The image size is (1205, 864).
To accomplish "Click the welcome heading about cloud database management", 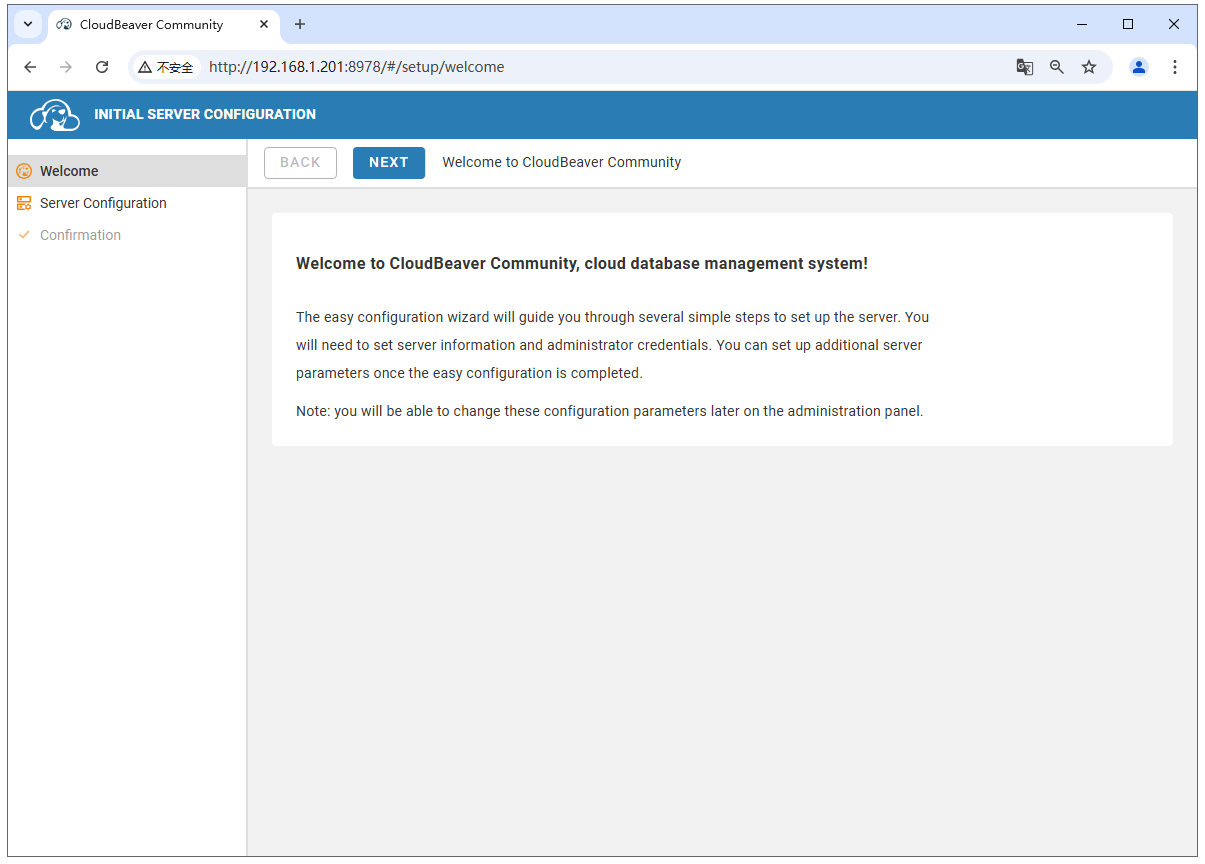I will click(582, 264).
